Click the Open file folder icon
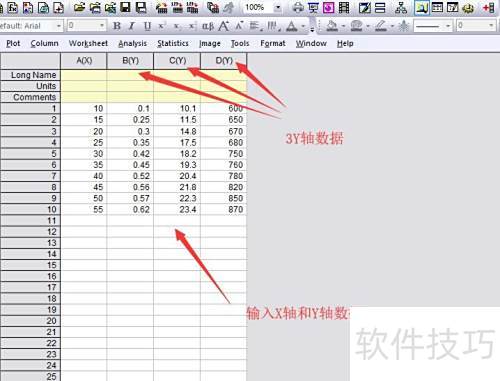500x381 pixels. click(79, 7)
